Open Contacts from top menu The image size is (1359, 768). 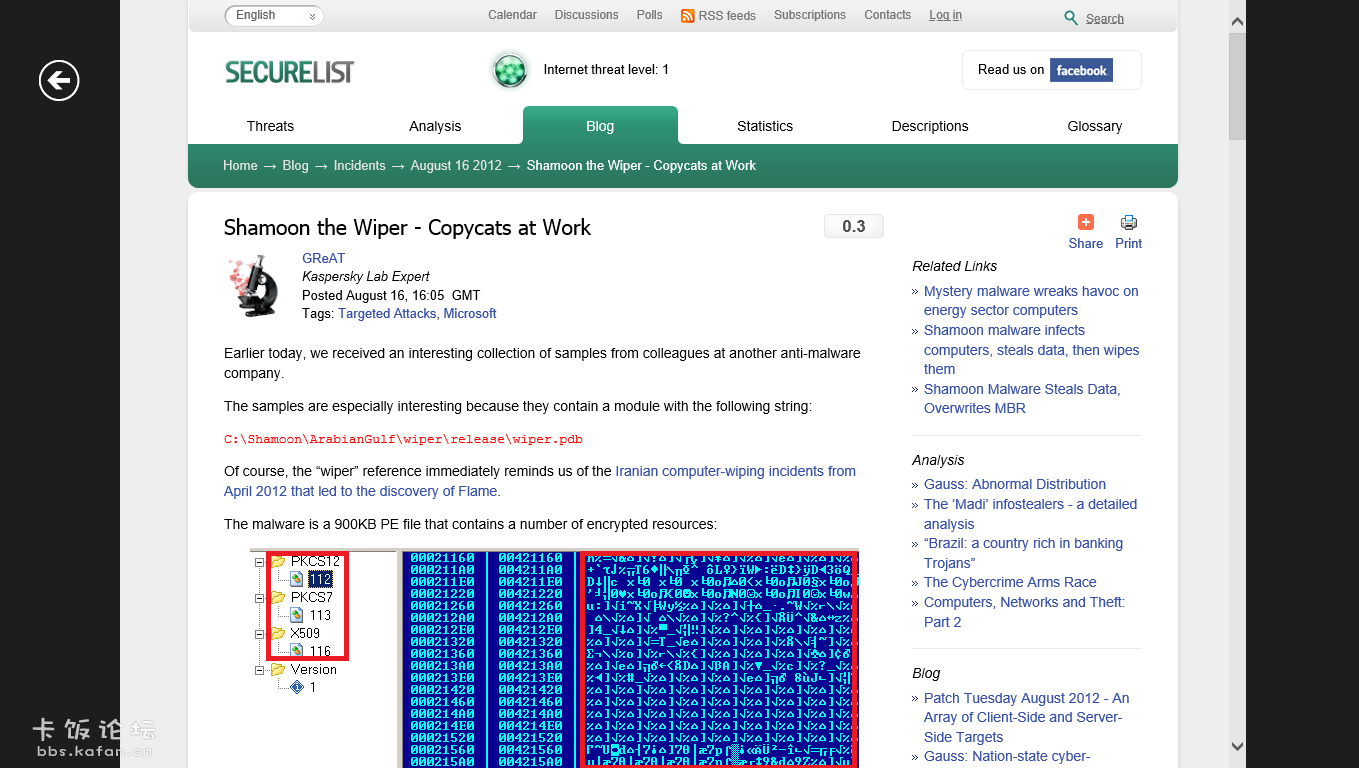[x=888, y=15]
